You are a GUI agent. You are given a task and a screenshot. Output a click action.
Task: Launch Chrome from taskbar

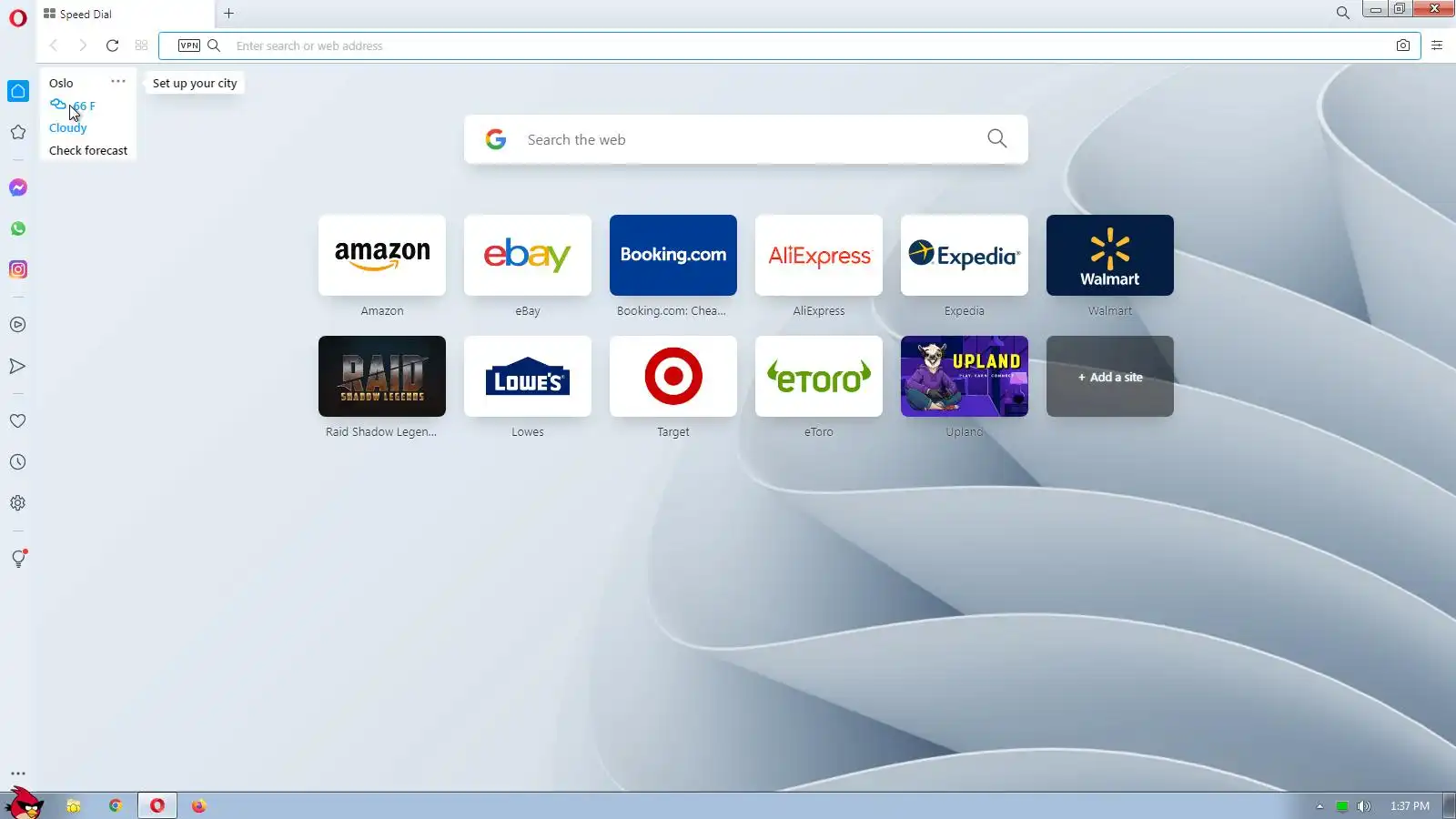click(x=116, y=805)
